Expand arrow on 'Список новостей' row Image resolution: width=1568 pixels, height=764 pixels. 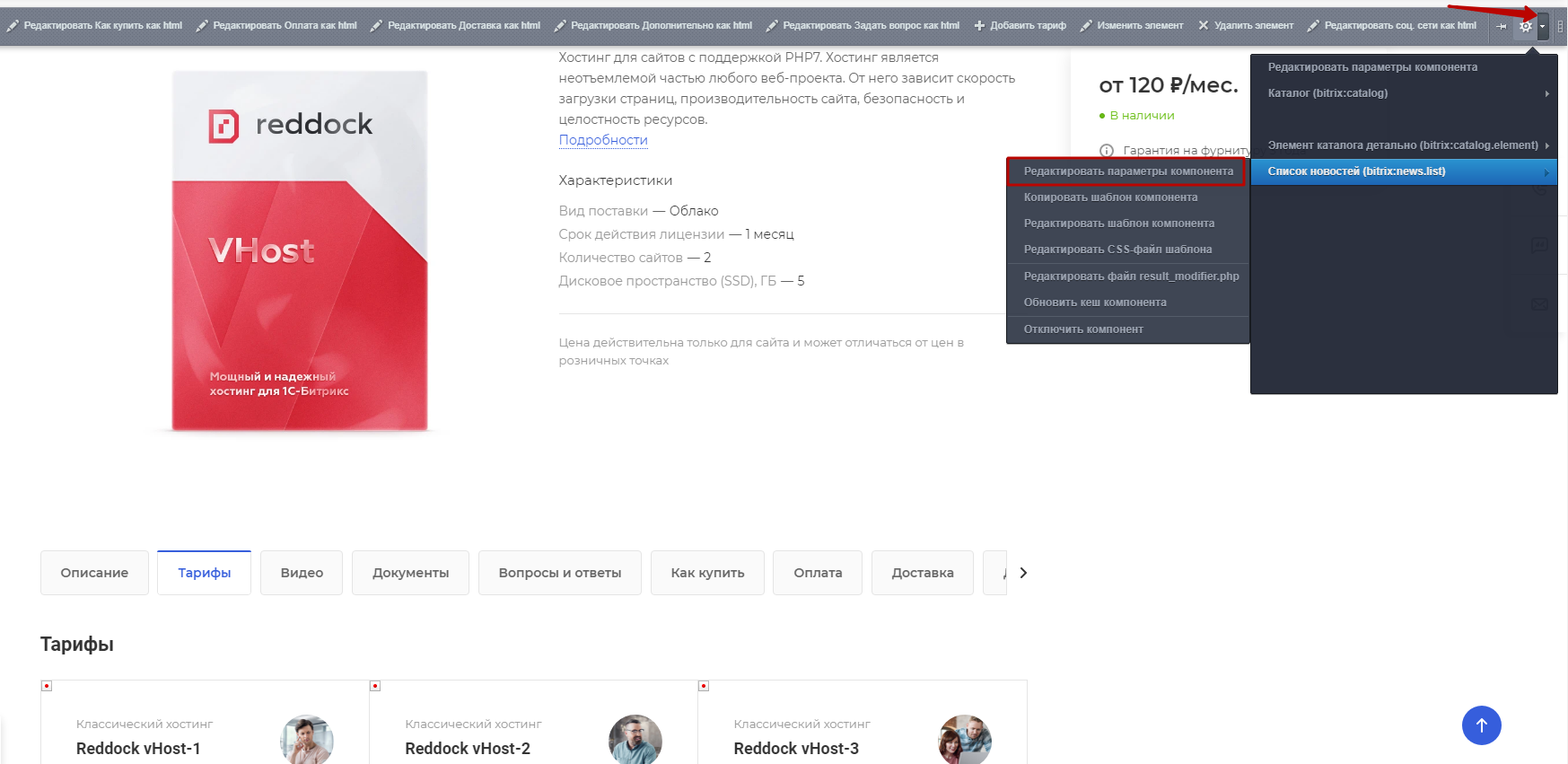1546,171
